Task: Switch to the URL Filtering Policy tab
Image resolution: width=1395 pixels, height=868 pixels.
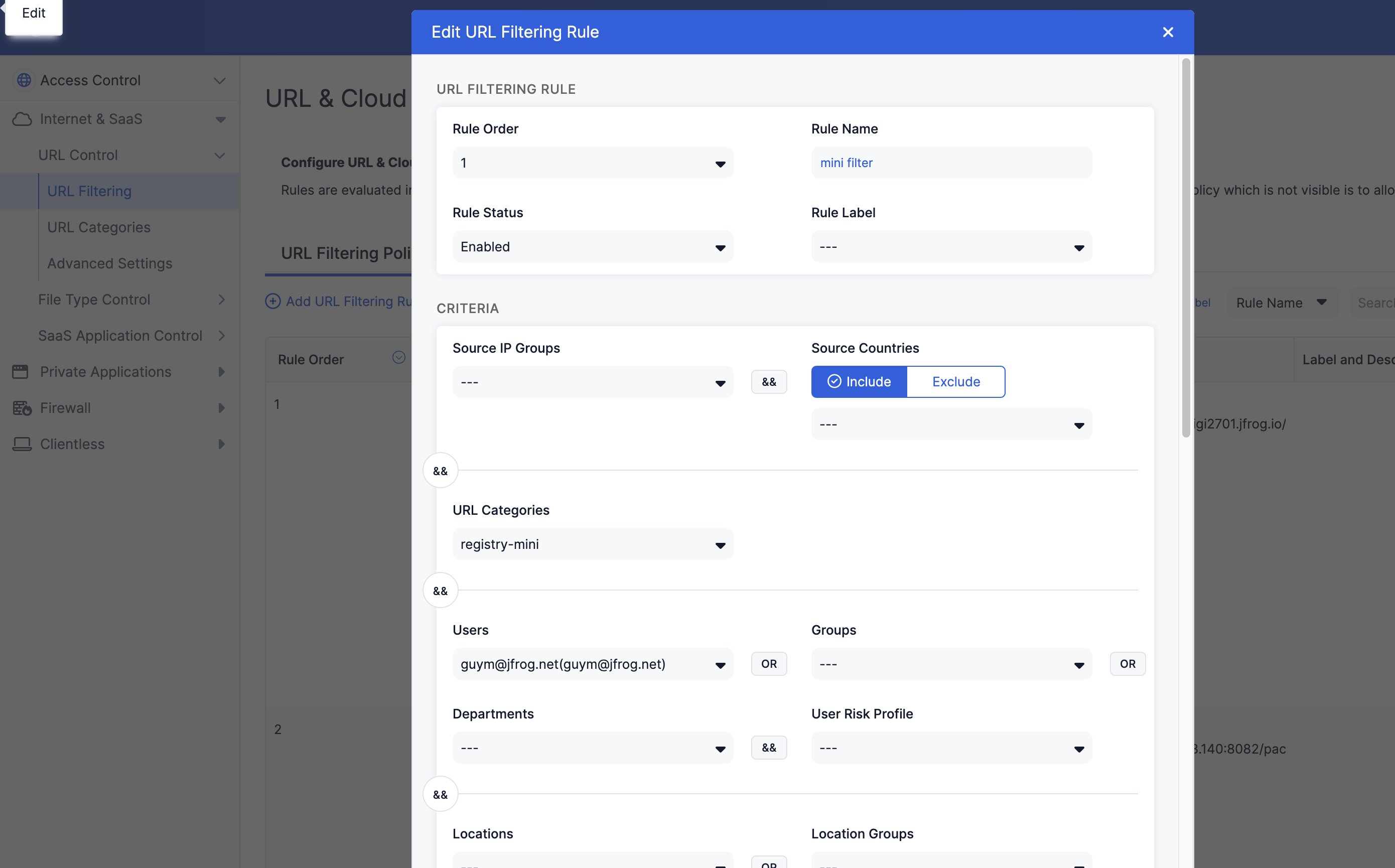Action: [346, 253]
